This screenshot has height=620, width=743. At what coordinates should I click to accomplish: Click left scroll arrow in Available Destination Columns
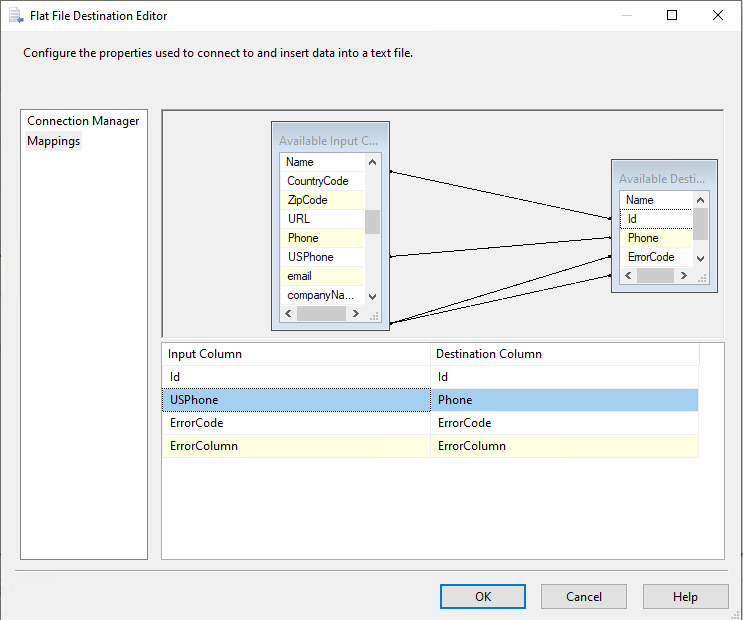[627, 276]
